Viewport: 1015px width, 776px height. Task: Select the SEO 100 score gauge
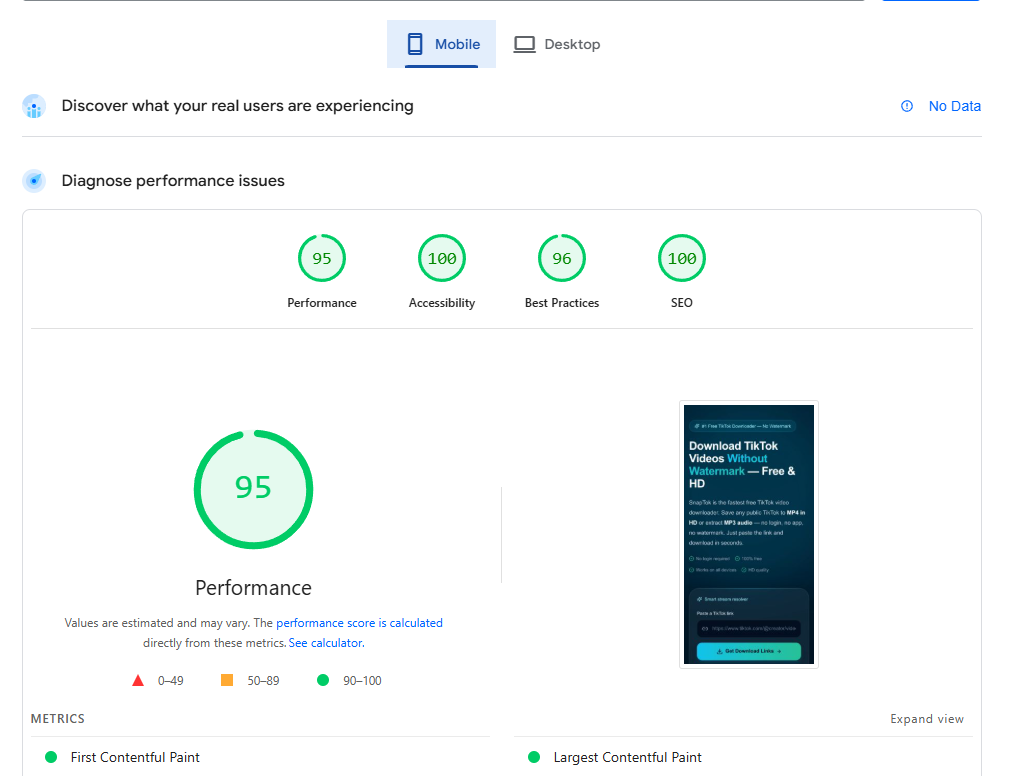point(682,258)
